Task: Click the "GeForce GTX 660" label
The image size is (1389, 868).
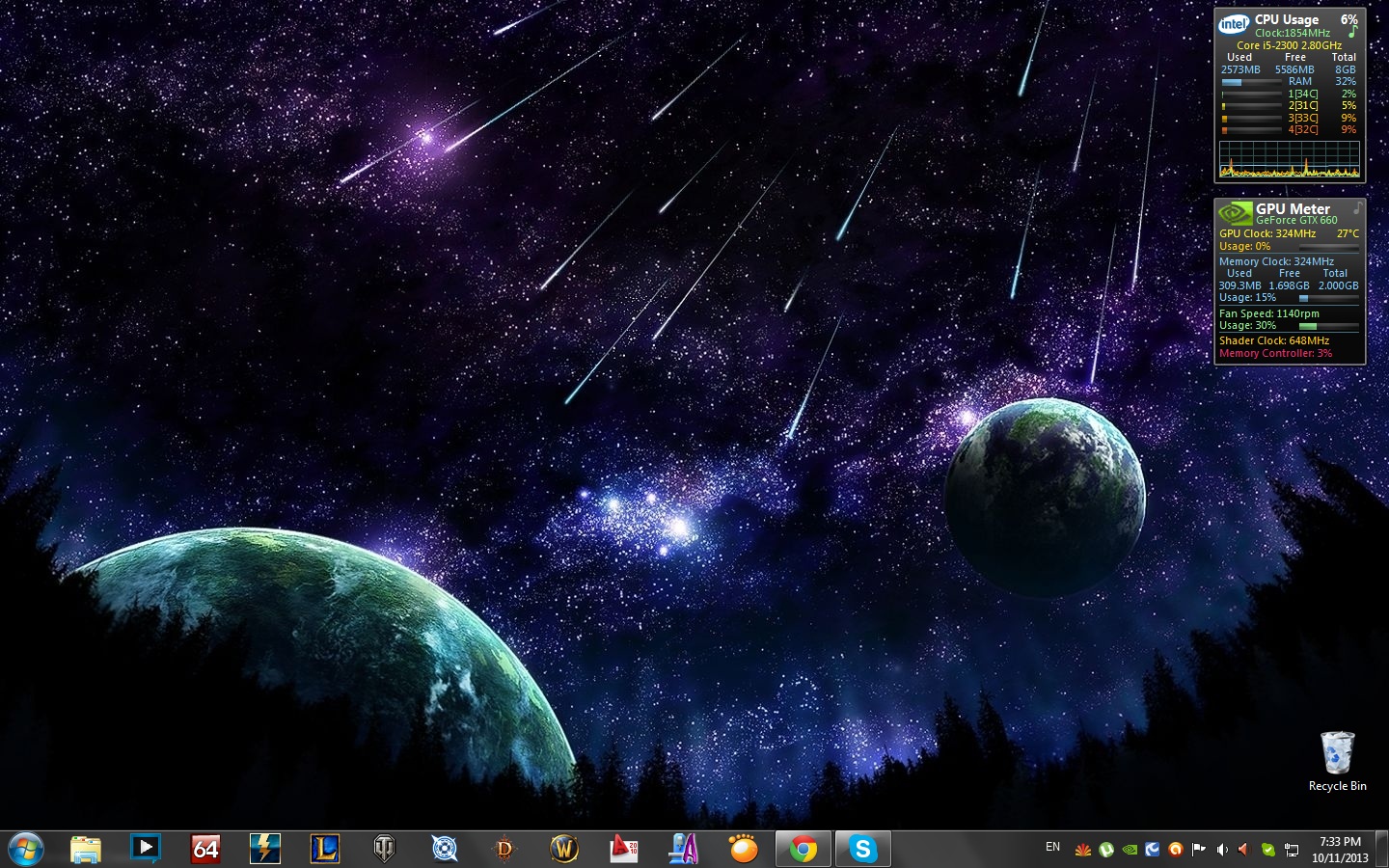Action: tap(1296, 221)
